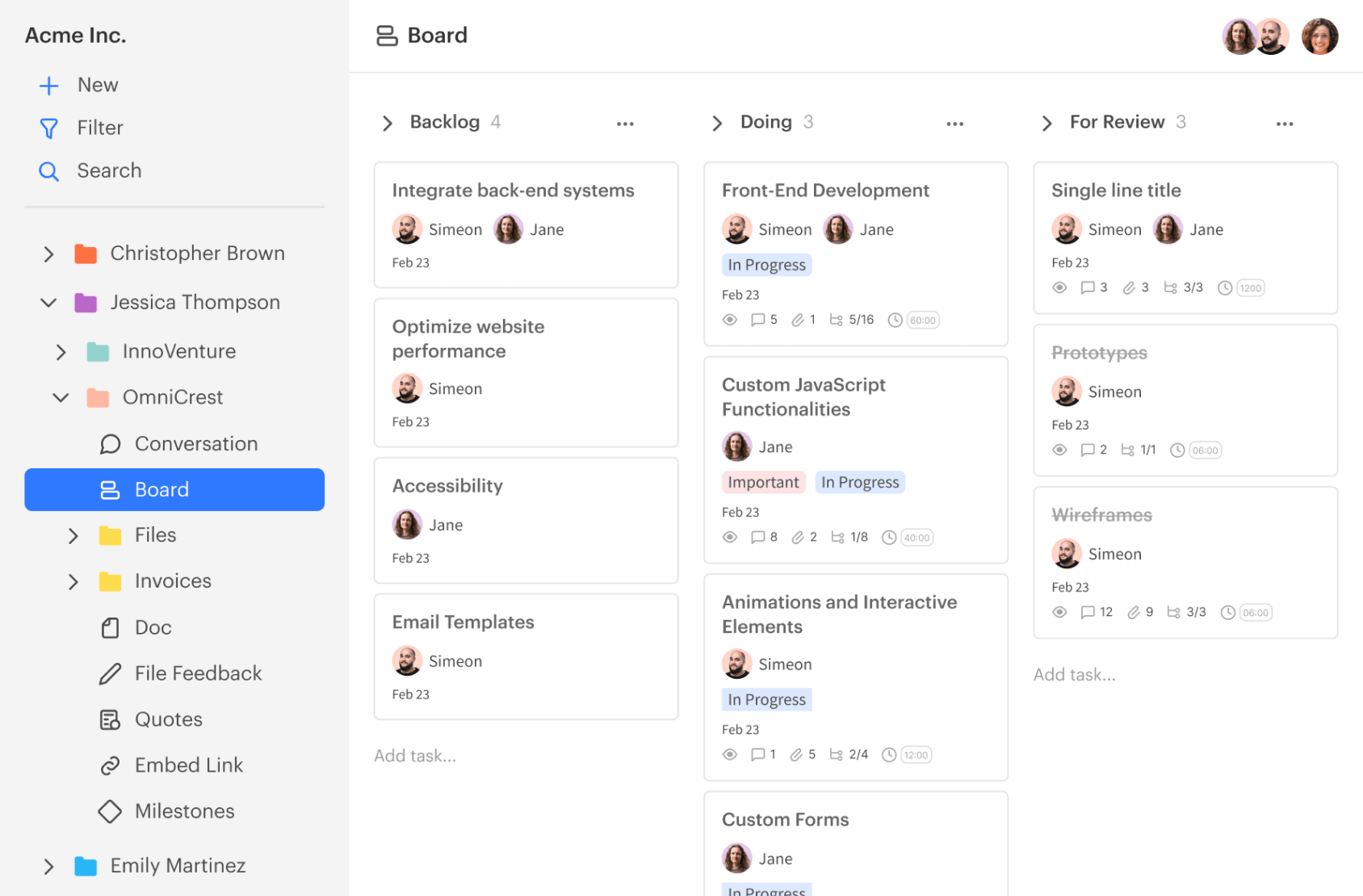This screenshot has height=896, width=1363.
Task: Click Add task in For Review column
Action: pos(1075,674)
